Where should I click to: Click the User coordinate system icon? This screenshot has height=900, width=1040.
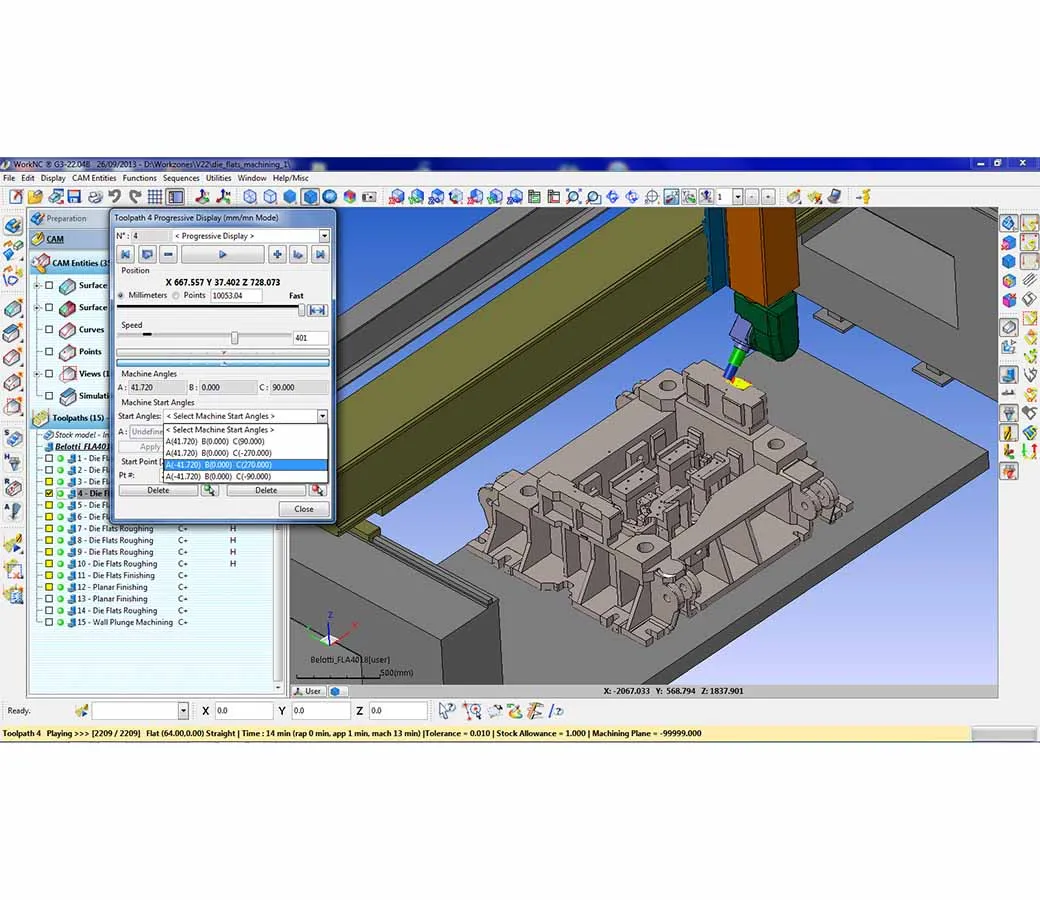tap(308, 691)
